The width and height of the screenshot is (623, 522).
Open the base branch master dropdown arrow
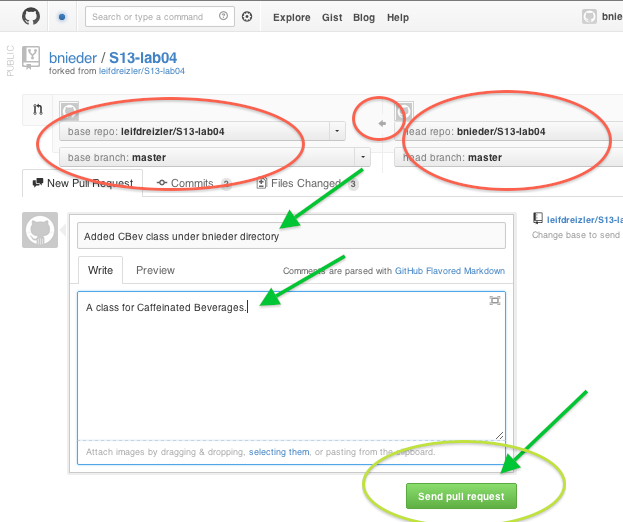(x=362, y=157)
